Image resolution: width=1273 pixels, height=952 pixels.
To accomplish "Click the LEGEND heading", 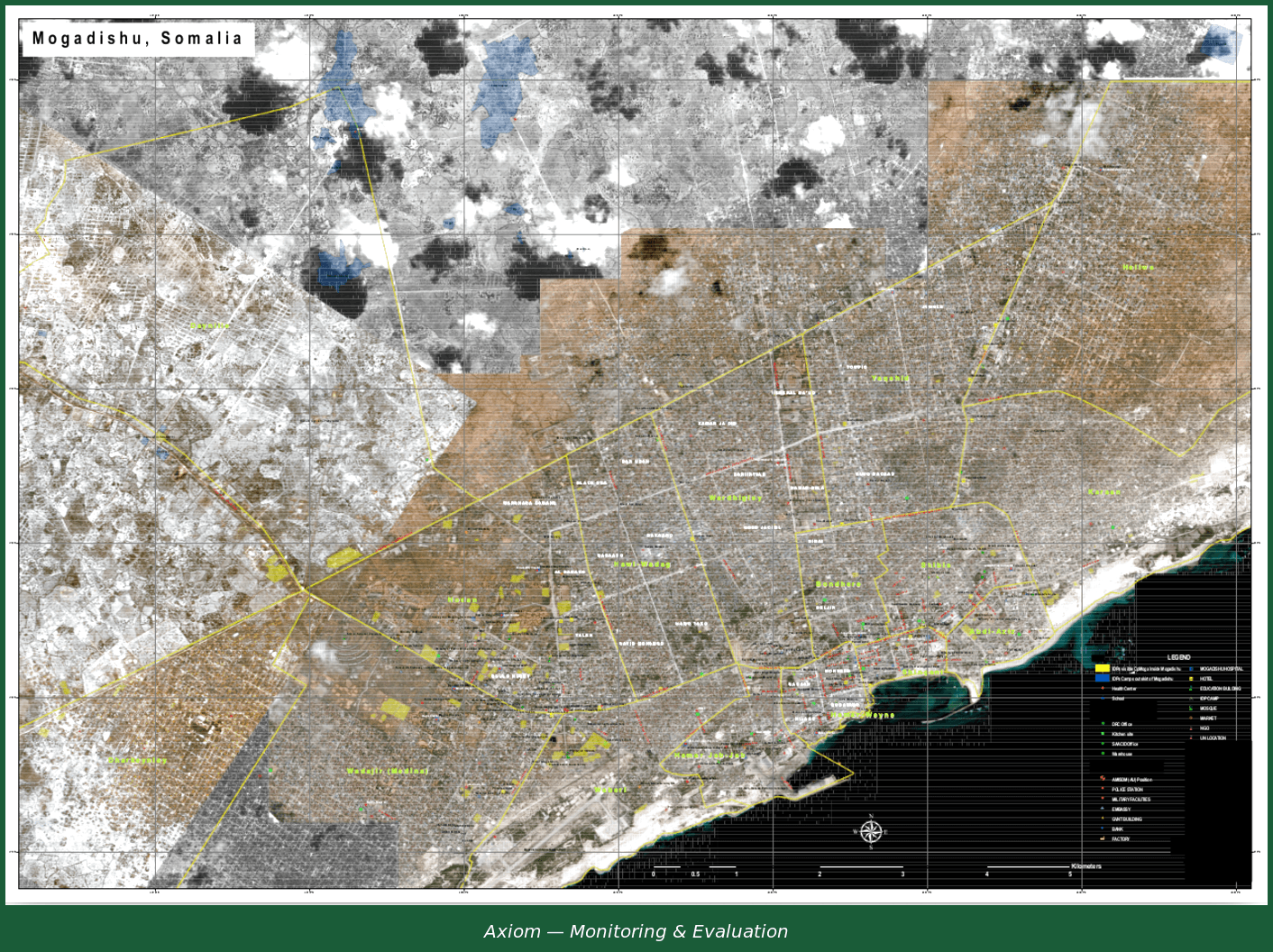I will tap(1179, 657).
